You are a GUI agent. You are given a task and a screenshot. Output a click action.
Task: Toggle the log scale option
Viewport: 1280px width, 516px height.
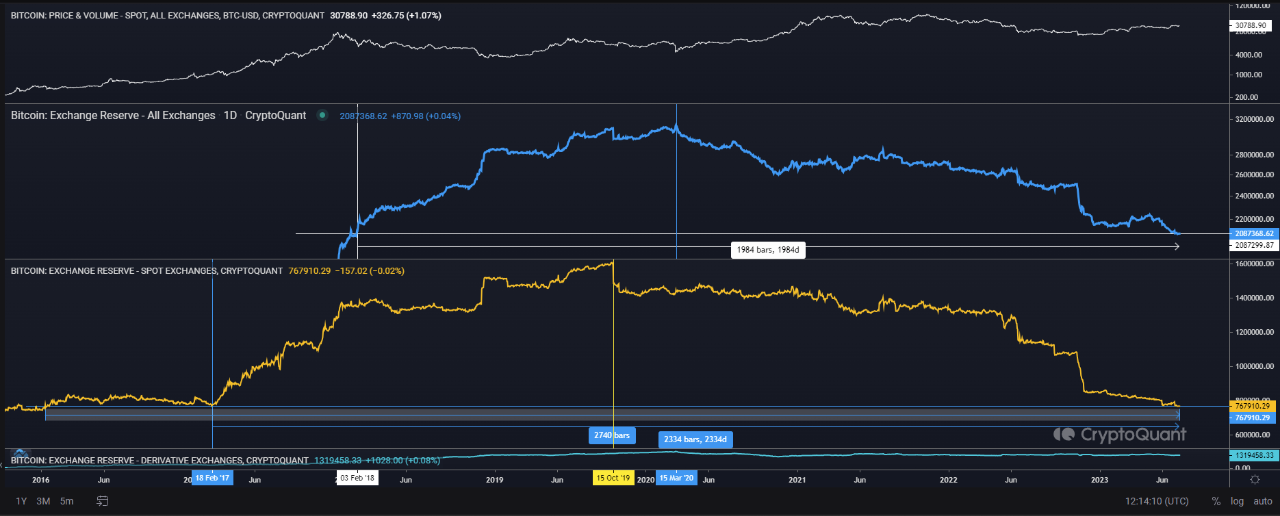(x=1237, y=501)
